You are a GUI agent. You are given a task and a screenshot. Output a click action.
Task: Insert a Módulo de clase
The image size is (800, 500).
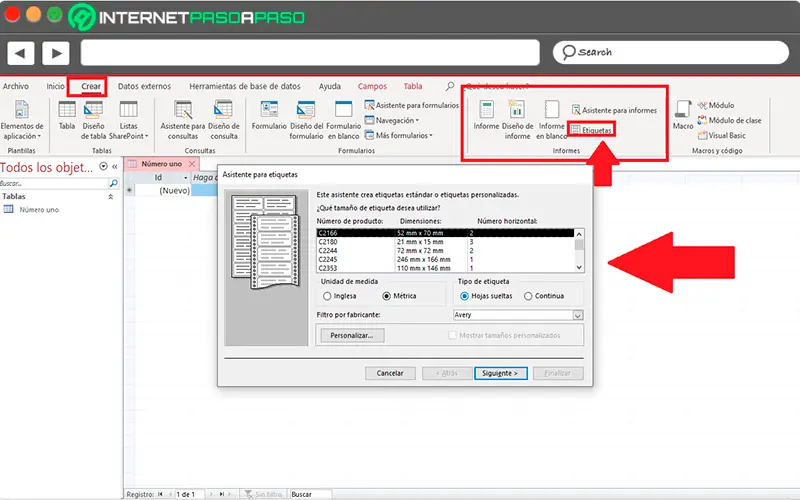point(730,120)
